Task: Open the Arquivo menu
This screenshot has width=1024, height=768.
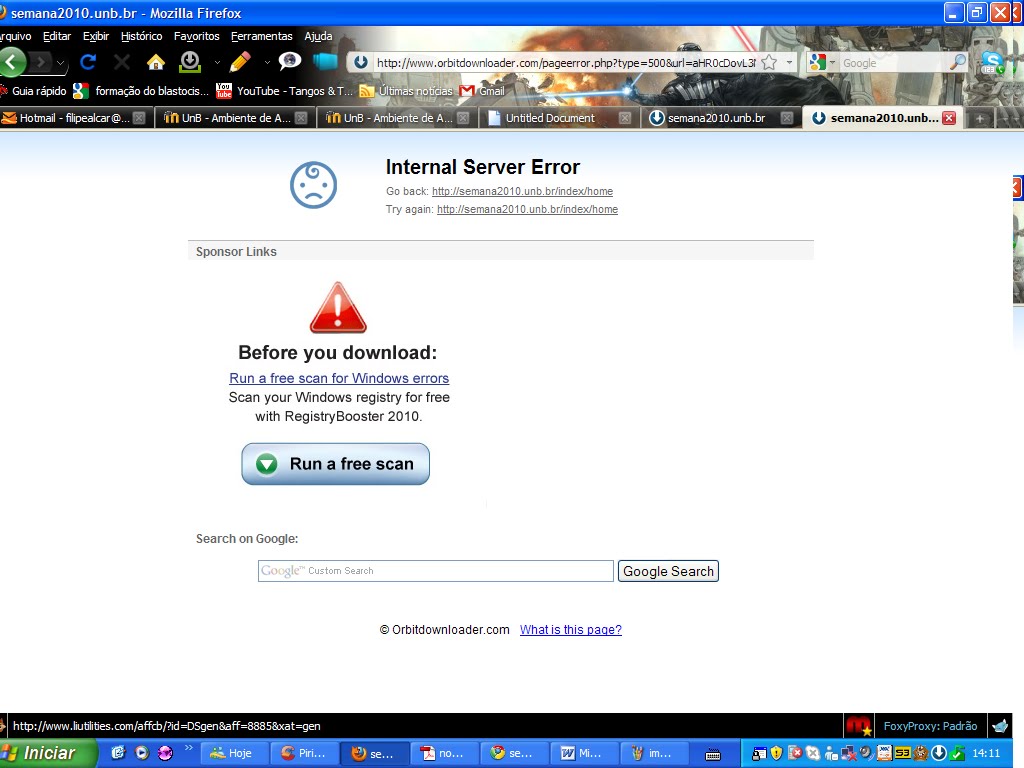Action: point(15,36)
